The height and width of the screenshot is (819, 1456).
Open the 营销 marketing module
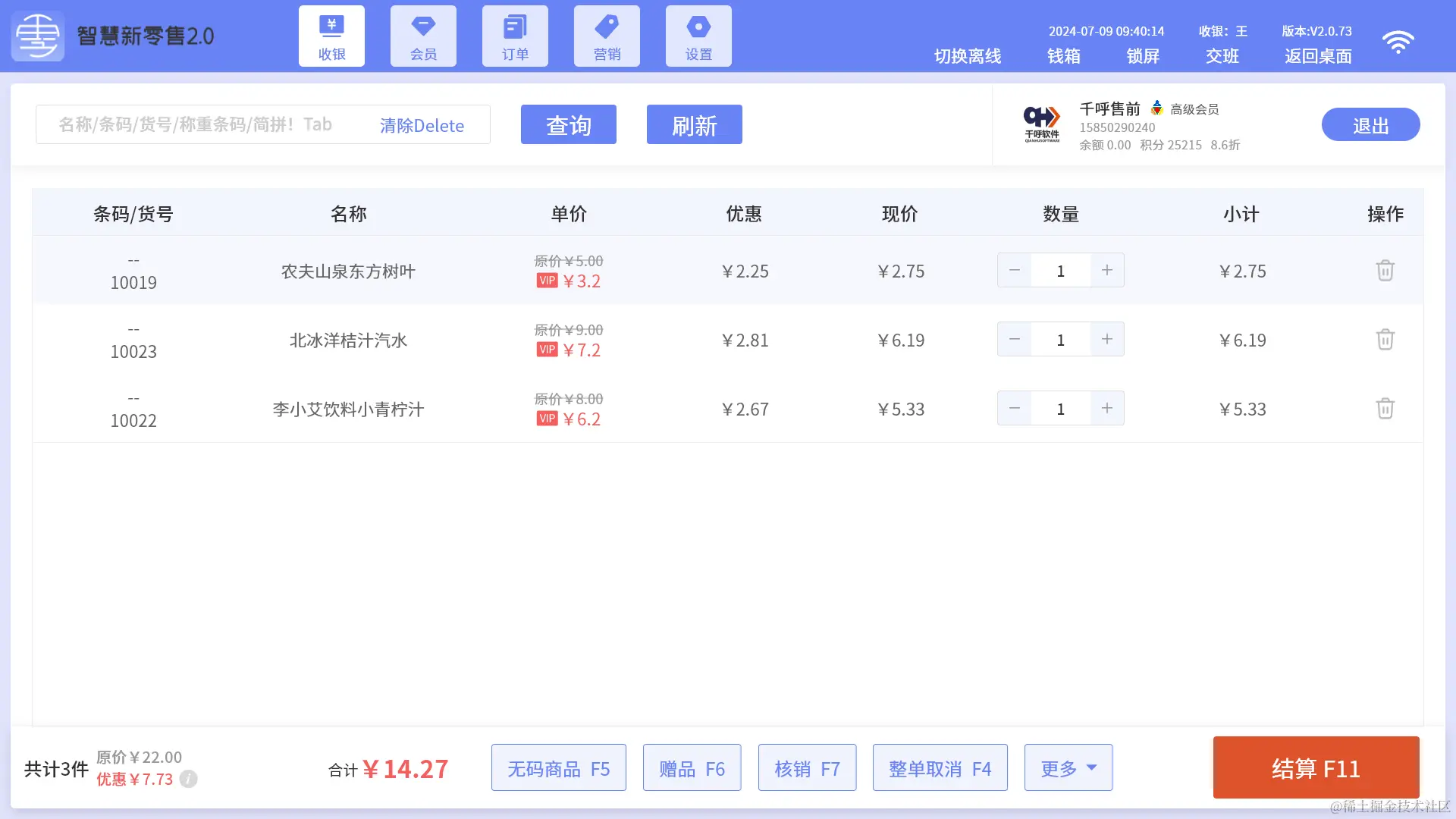click(607, 36)
